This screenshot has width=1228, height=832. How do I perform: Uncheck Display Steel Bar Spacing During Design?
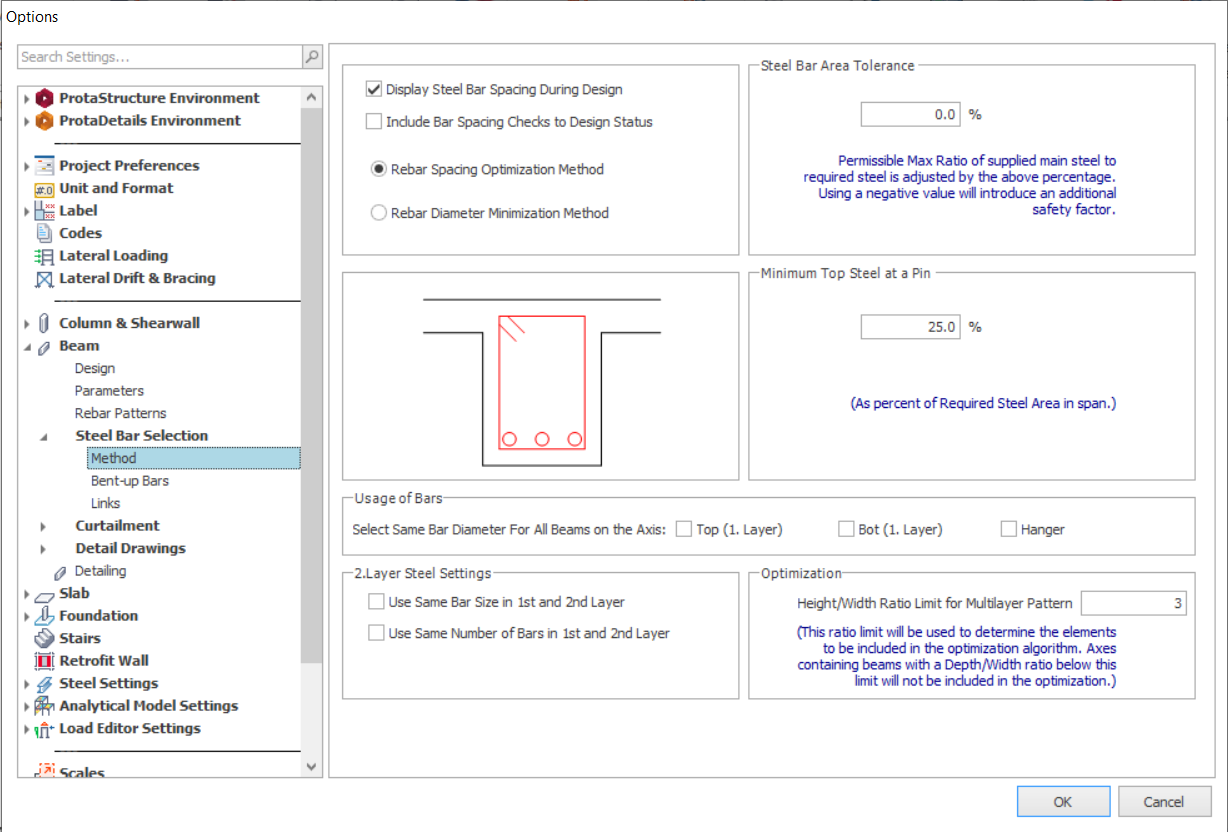pyautogui.click(x=374, y=90)
